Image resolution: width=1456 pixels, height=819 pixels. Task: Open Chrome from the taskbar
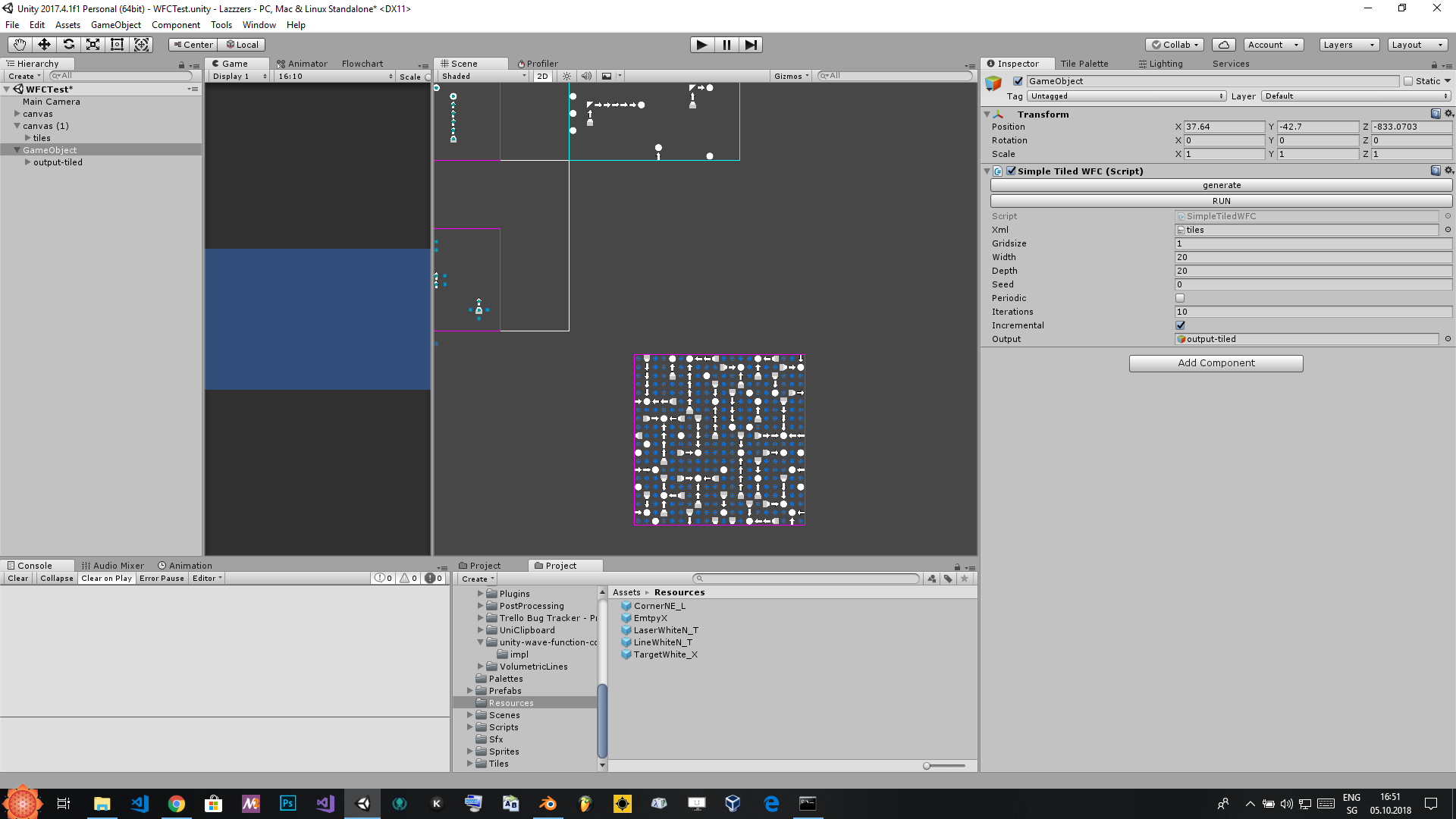coord(176,804)
